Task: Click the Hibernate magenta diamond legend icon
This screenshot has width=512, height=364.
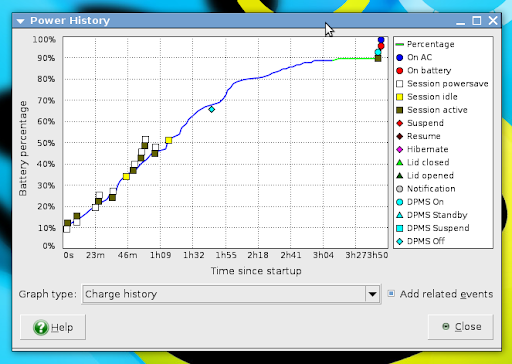Action: coord(400,149)
